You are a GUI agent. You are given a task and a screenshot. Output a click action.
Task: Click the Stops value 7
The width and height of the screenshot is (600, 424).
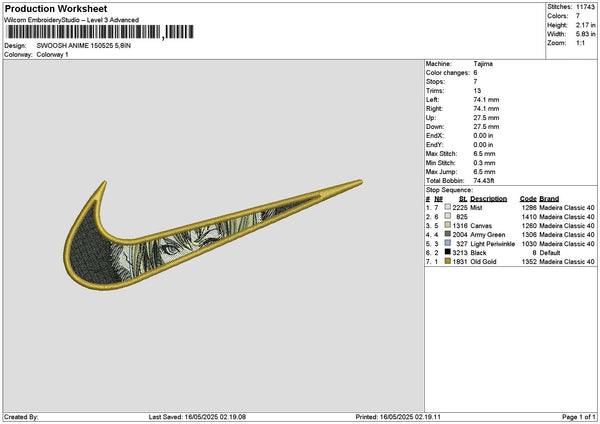pyautogui.click(x=475, y=82)
